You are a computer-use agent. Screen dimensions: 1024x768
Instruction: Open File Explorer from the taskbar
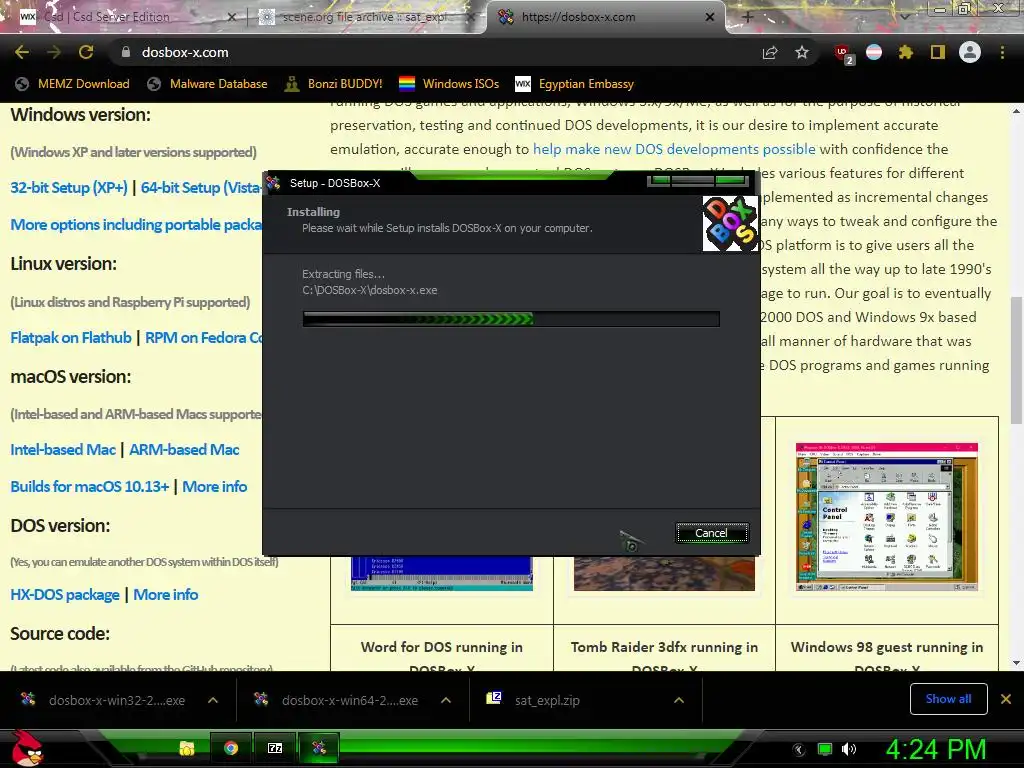(187, 748)
